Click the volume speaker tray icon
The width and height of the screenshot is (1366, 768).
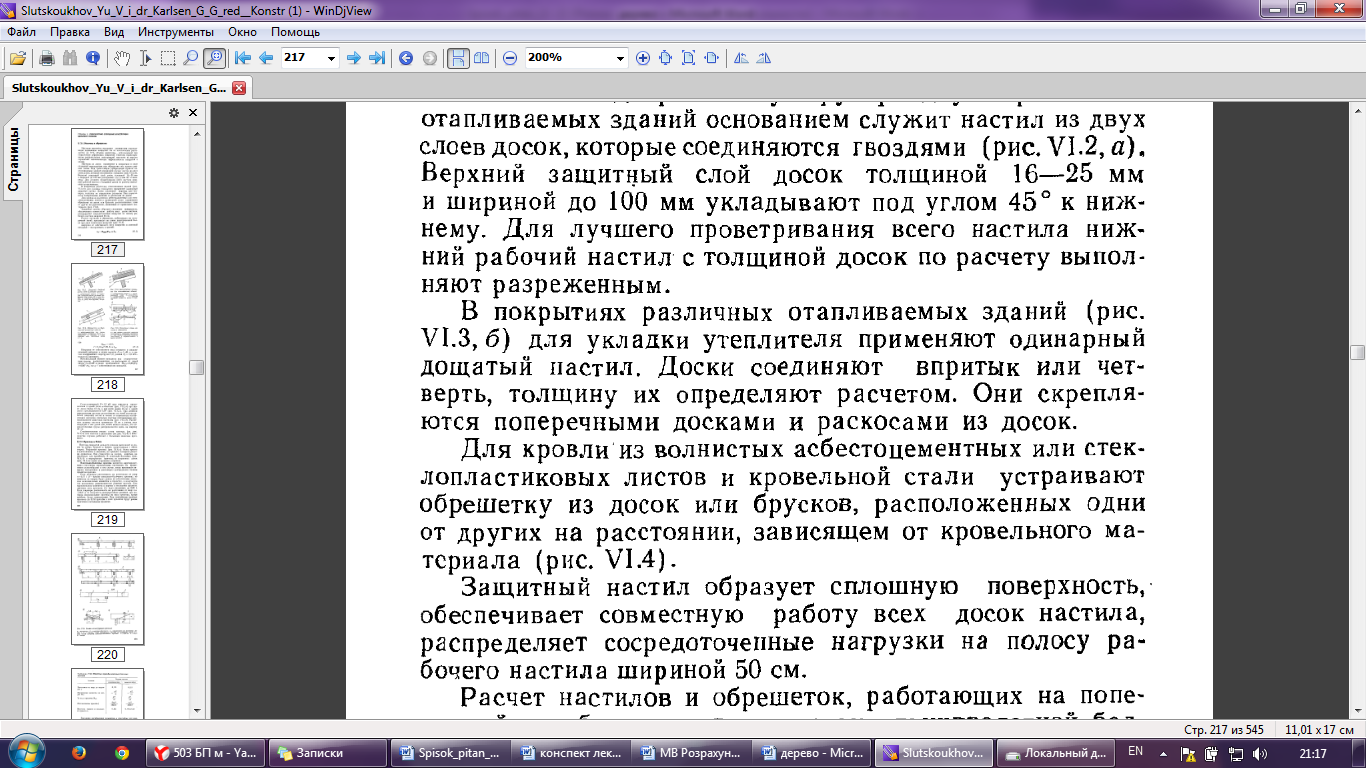[x=1259, y=752]
